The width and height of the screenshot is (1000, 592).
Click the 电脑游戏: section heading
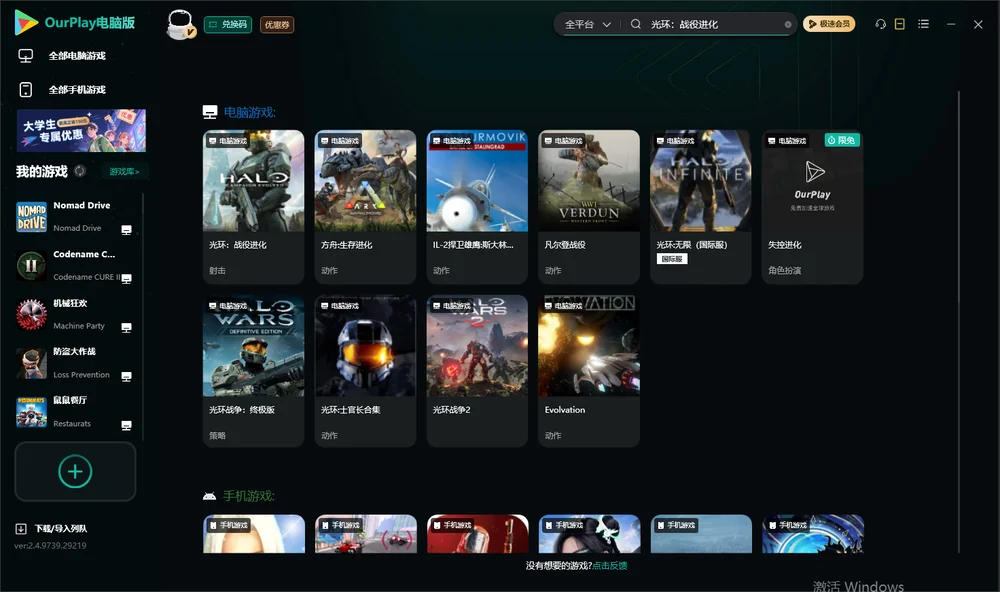(249, 112)
